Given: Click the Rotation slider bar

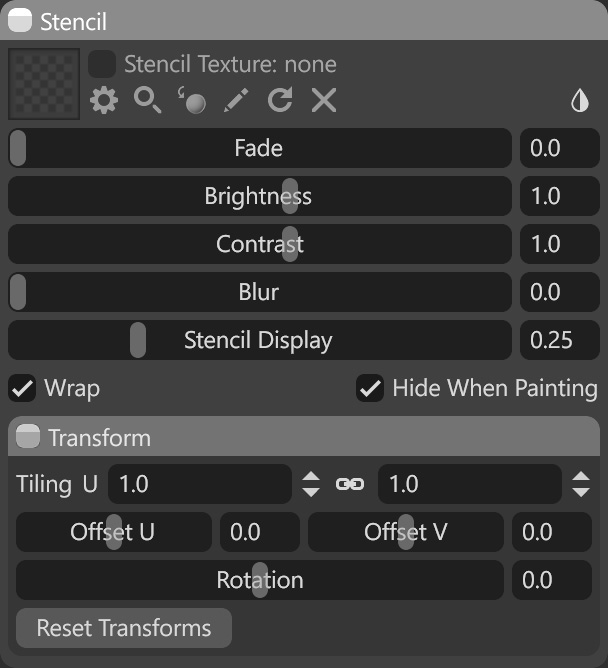Looking at the screenshot, I should [259, 580].
